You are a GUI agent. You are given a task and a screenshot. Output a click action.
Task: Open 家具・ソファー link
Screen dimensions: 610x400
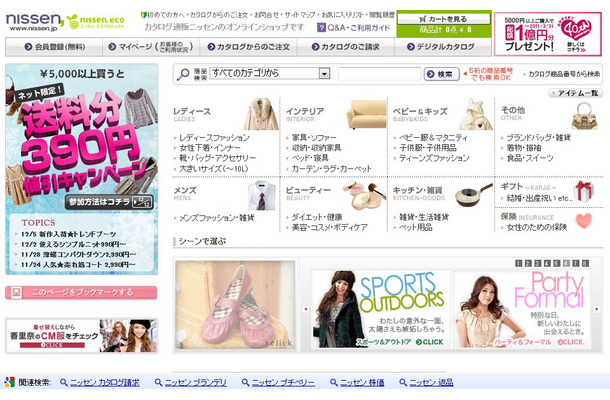click(x=314, y=137)
